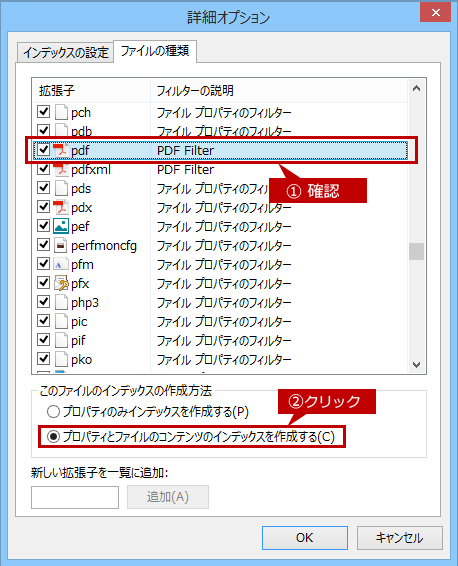The height and width of the screenshot is (566, 458).
Task: Toggle the pdfxml extension checkbox
Action: pos(43,169)
